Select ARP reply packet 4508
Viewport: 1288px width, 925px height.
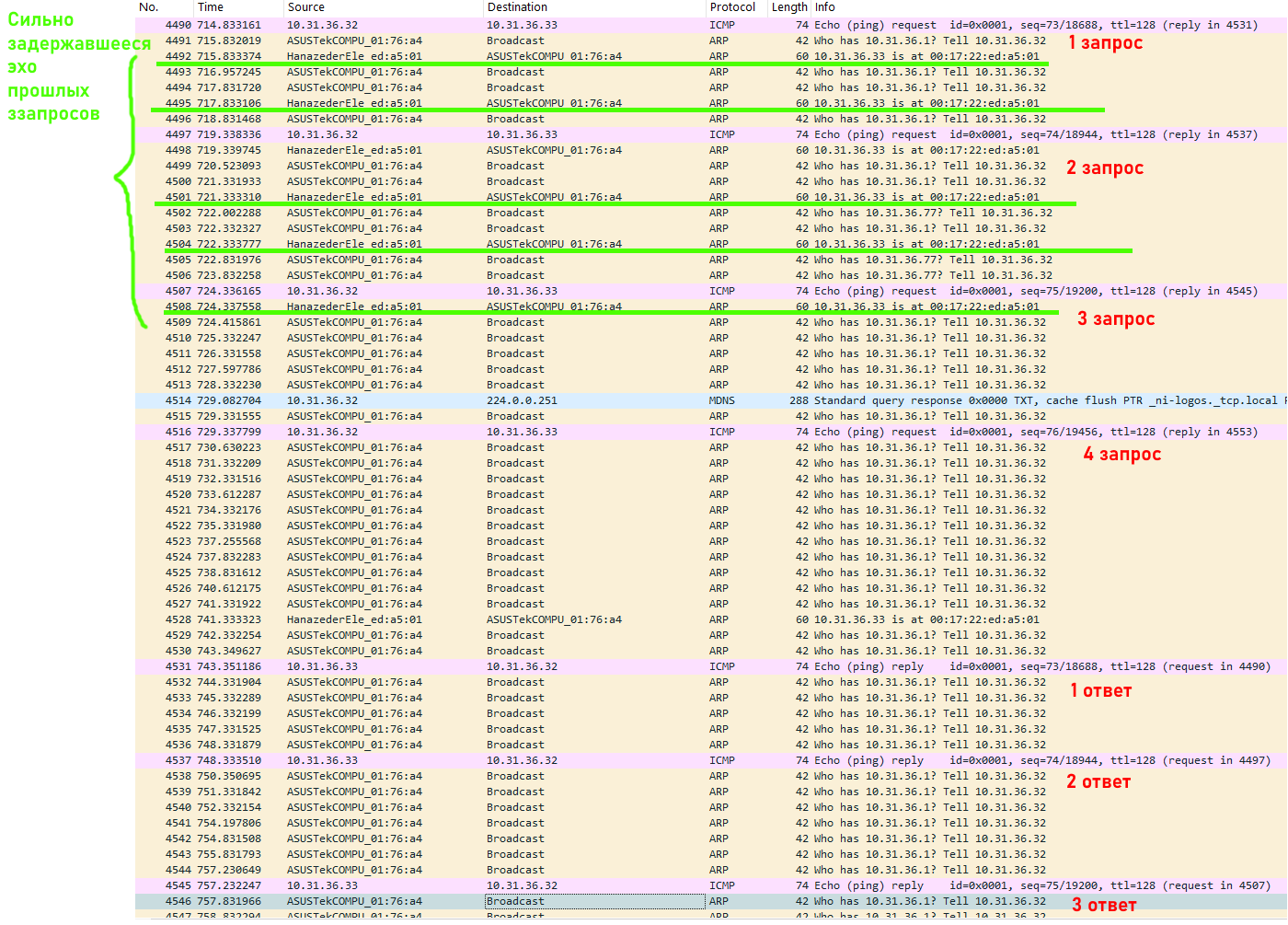[552, 306]
